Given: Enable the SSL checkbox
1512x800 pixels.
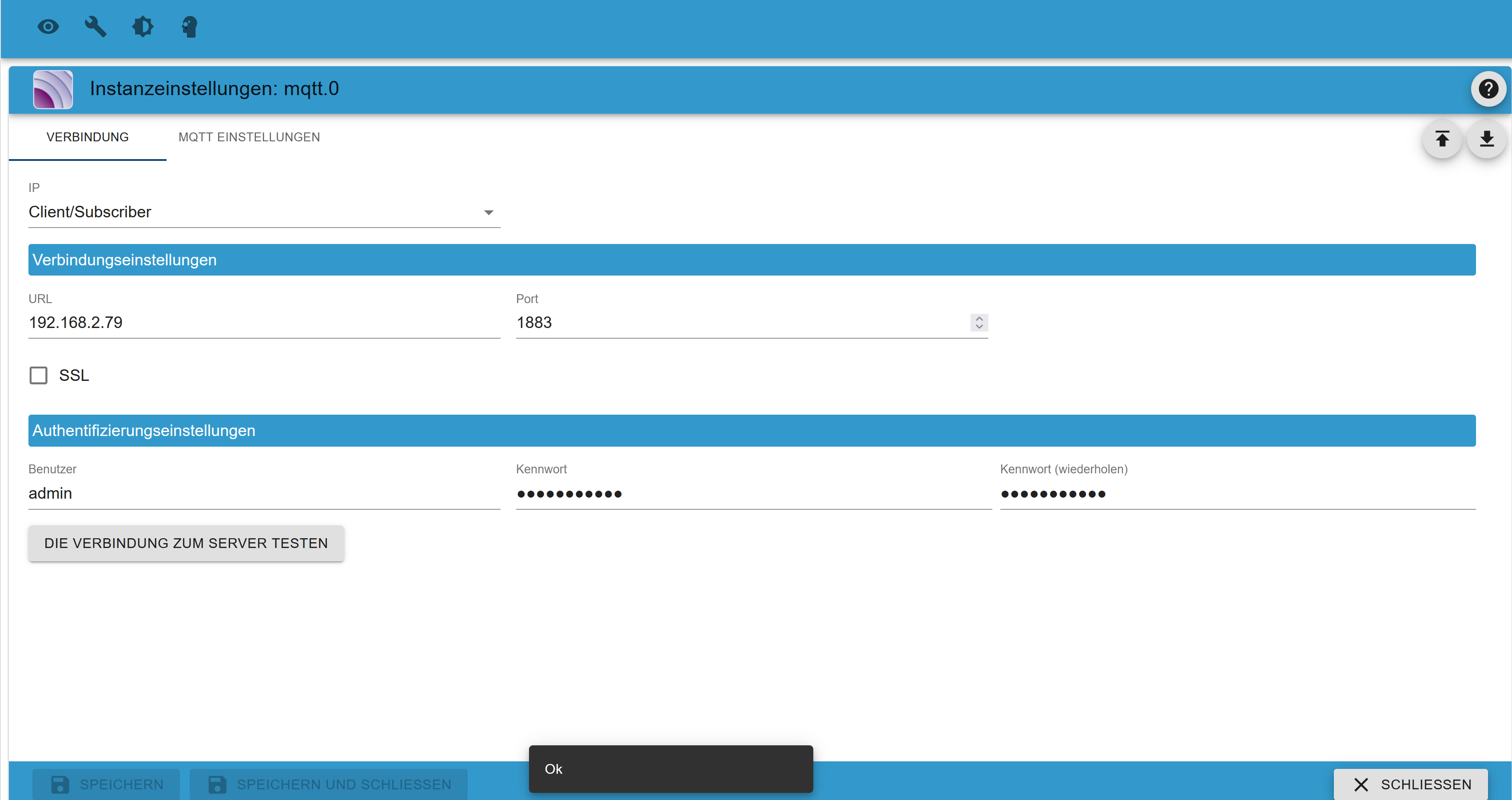Looking at the screenshot, I should click(x=39, y=375).
